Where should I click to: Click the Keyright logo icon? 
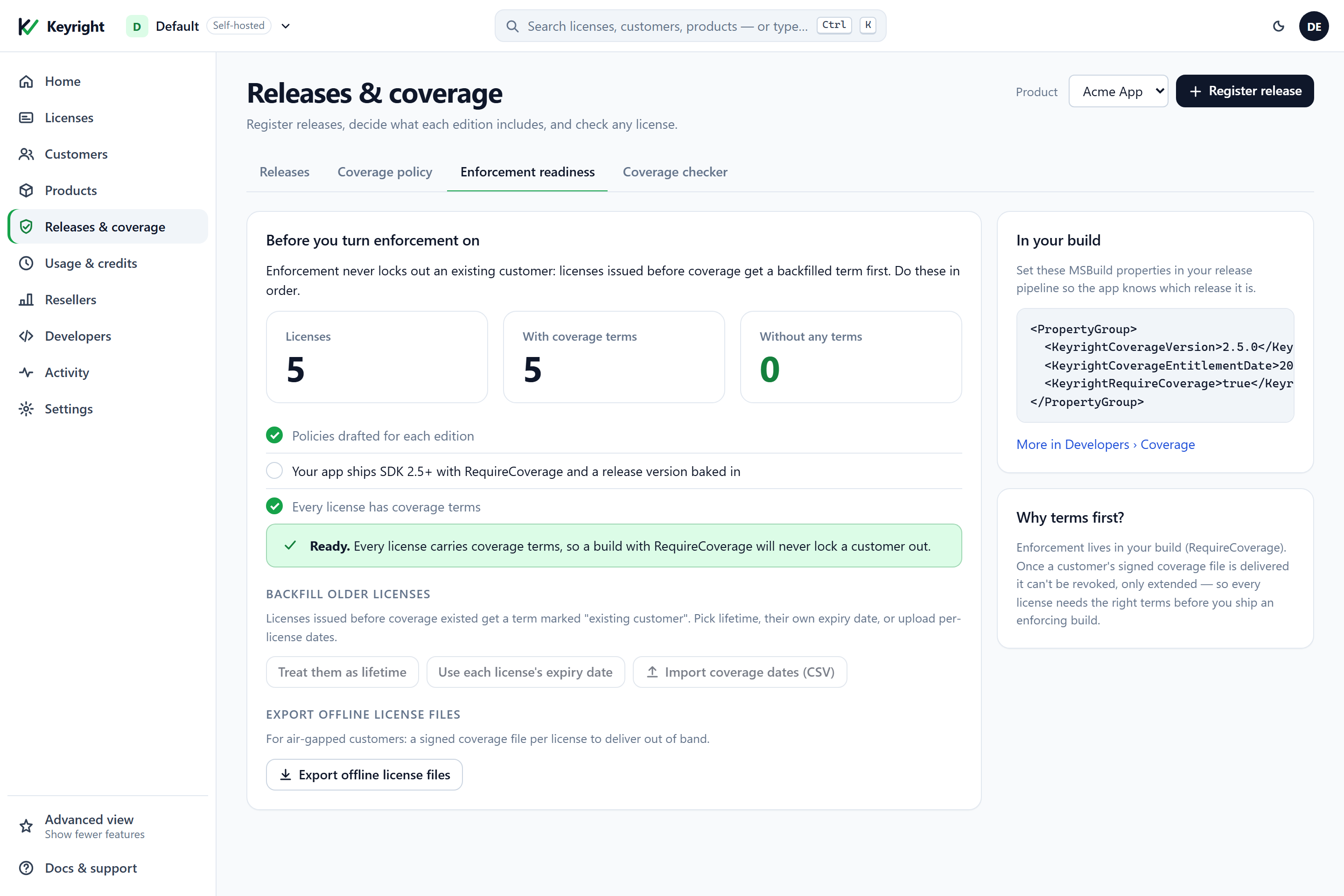point(28,26)
